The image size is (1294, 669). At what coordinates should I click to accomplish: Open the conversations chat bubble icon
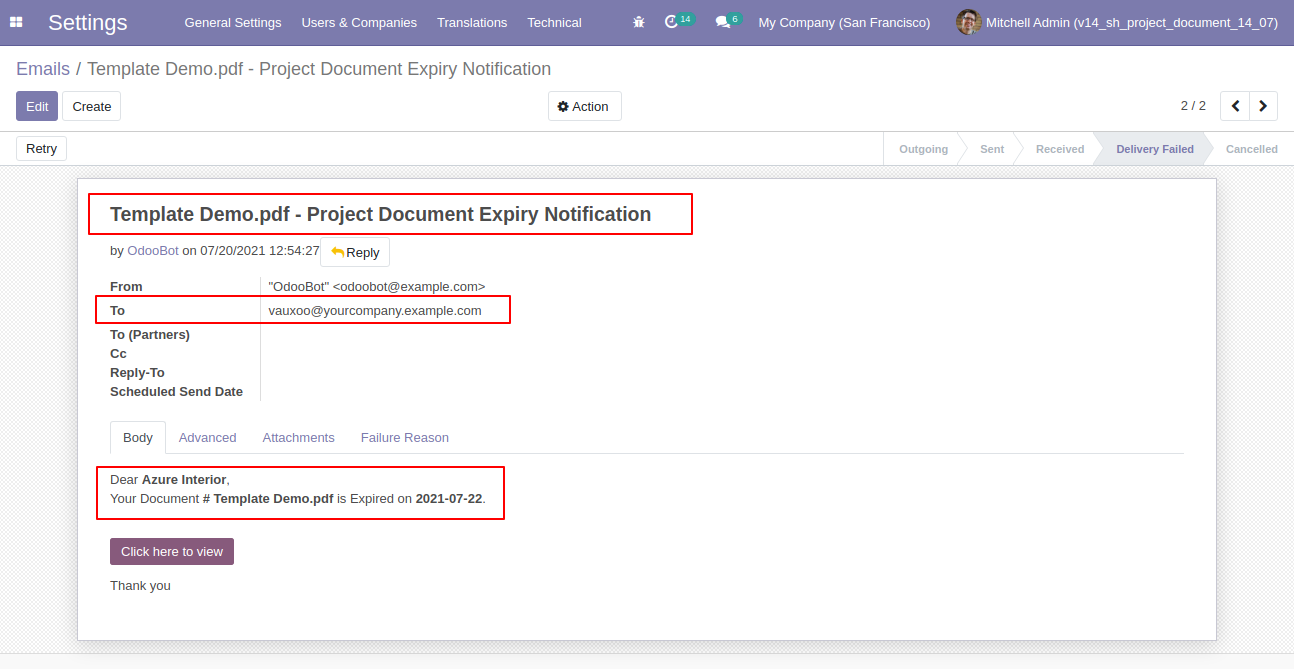722,22
